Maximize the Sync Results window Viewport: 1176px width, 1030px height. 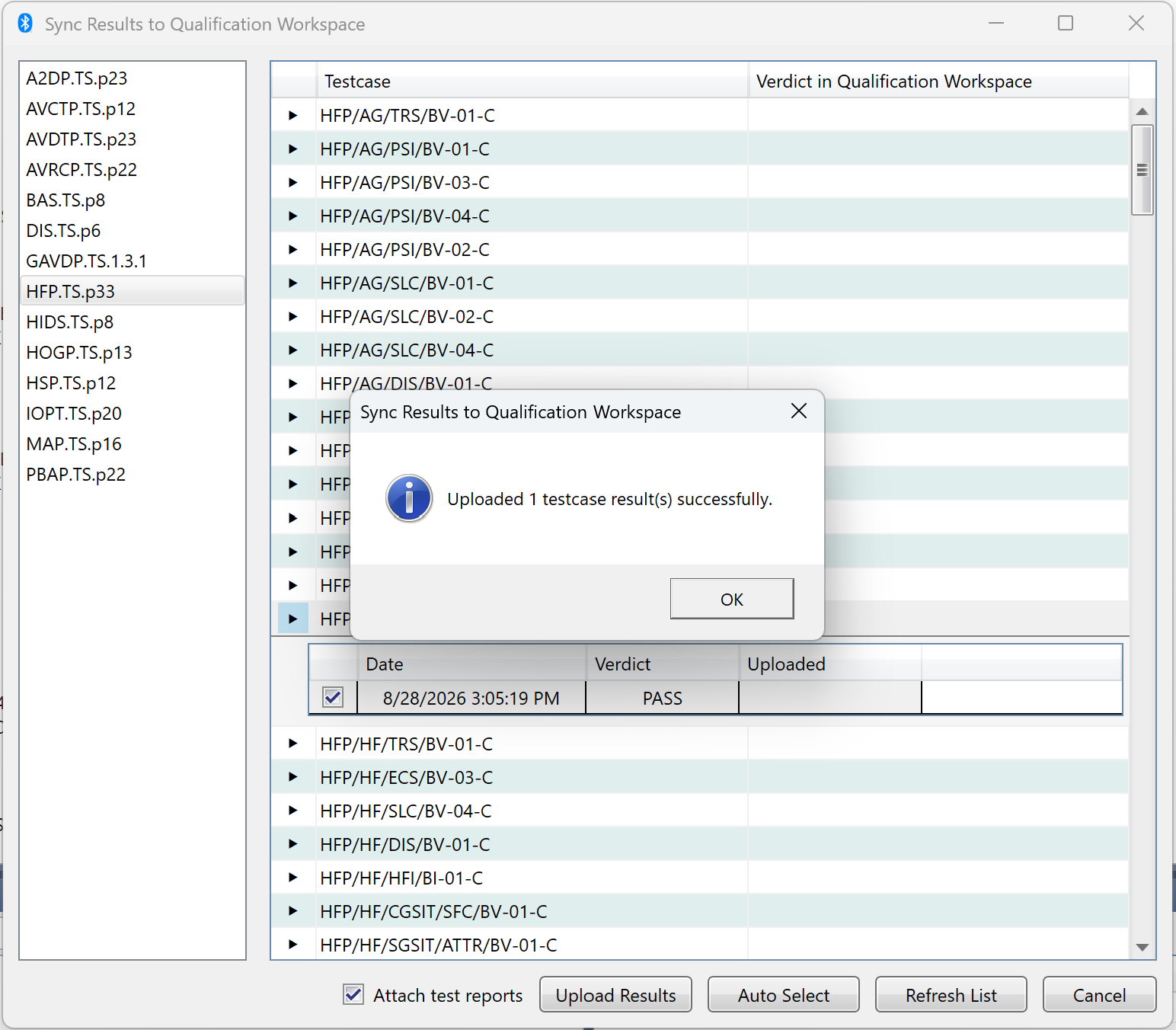1066,23
